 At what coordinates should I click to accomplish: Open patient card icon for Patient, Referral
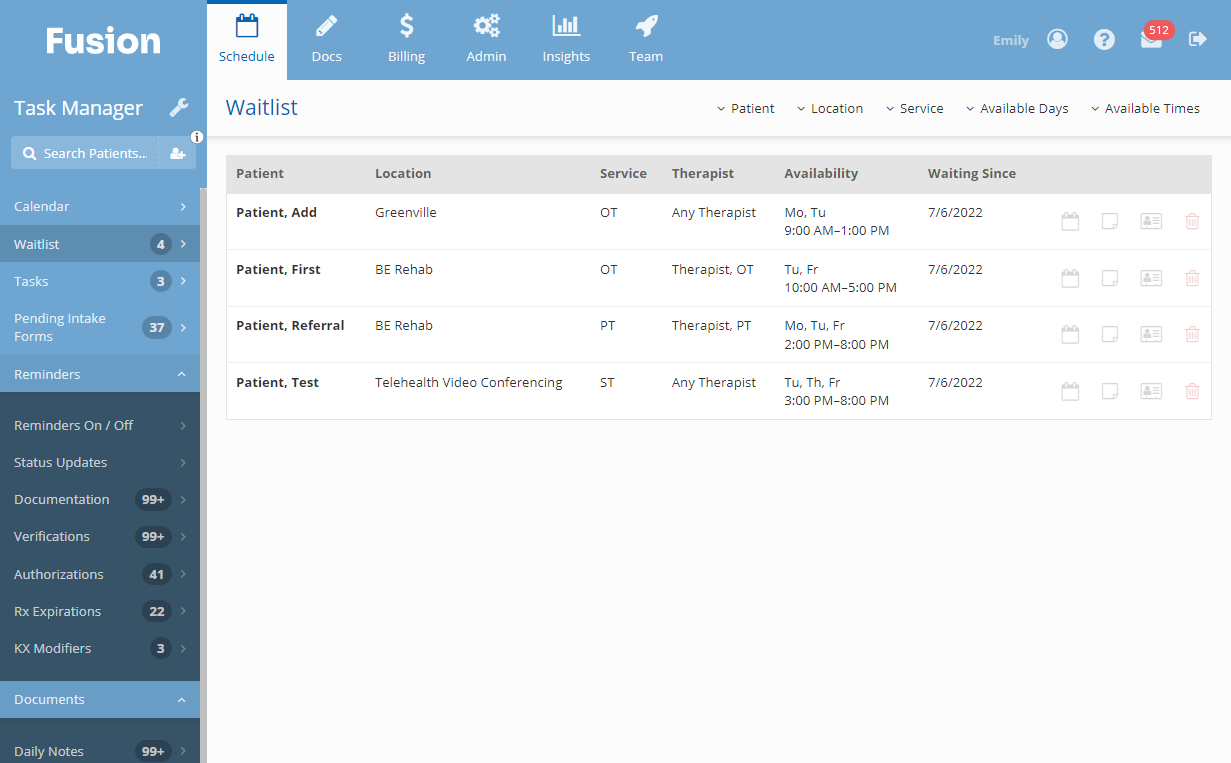coord(1151,334)
